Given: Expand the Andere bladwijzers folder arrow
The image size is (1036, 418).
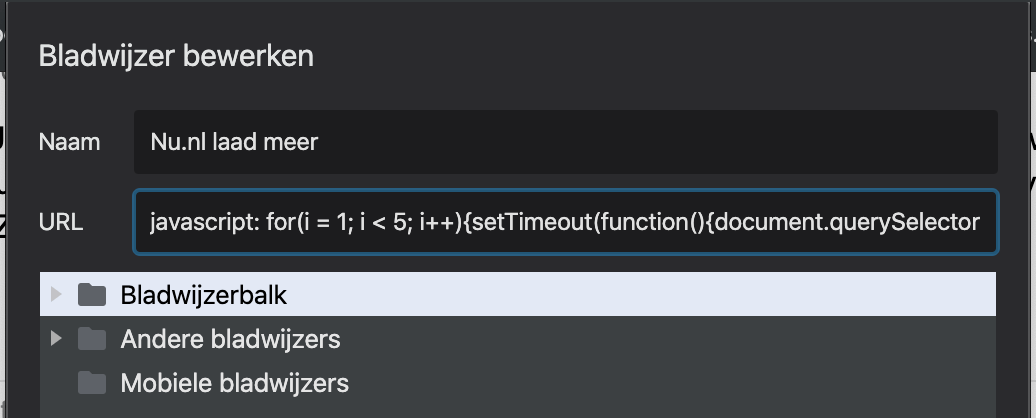Looking at the screenshot, I should (x=56, y=339).
